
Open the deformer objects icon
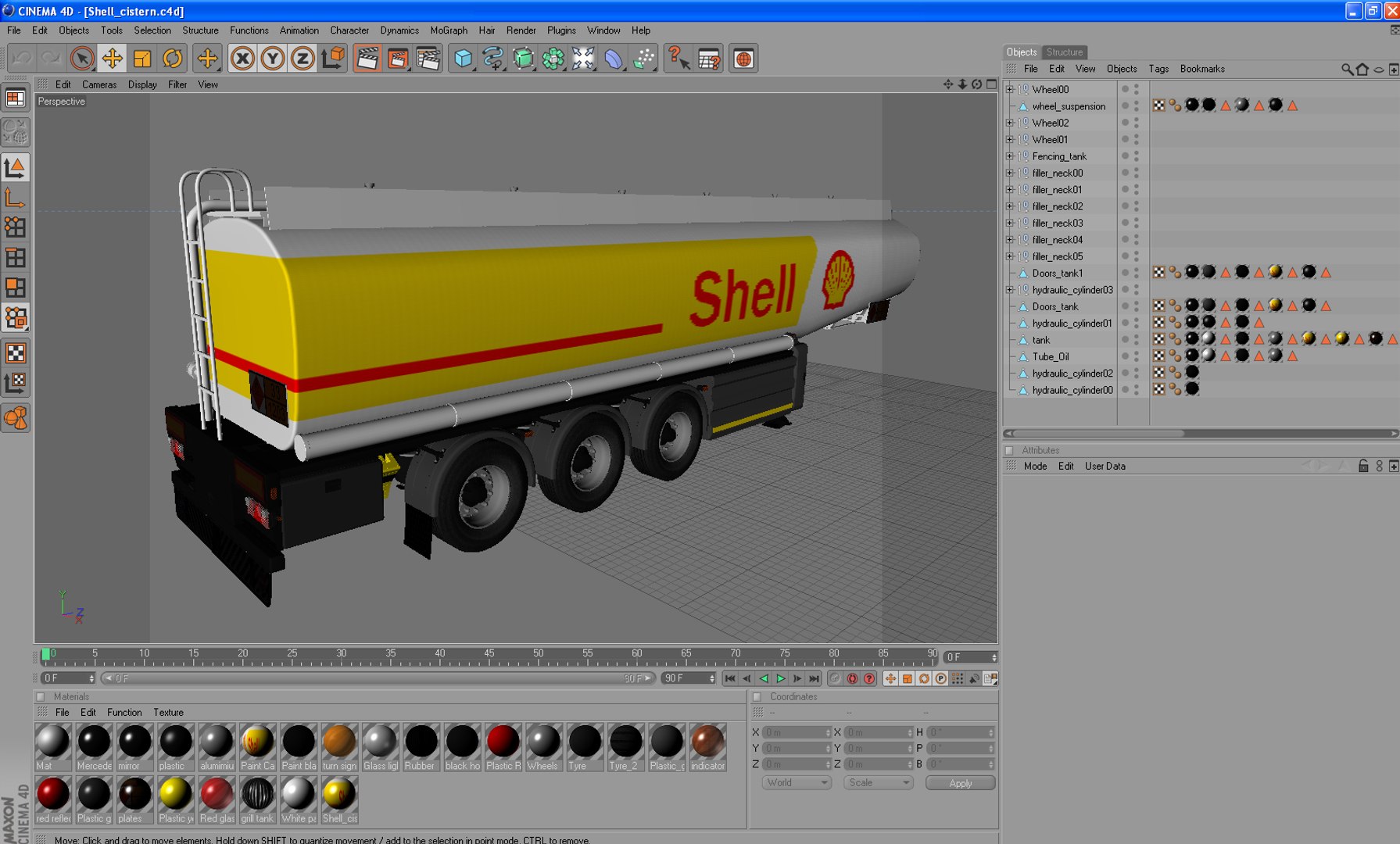click(x=614, y=59)
